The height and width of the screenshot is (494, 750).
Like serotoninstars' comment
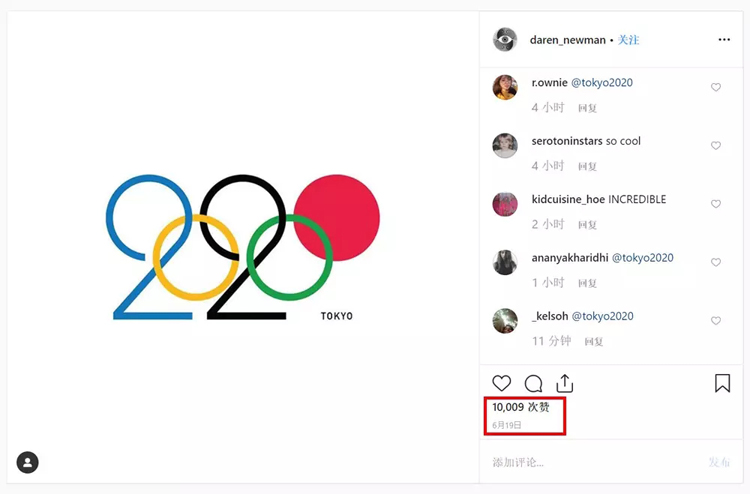click(716, 146)
